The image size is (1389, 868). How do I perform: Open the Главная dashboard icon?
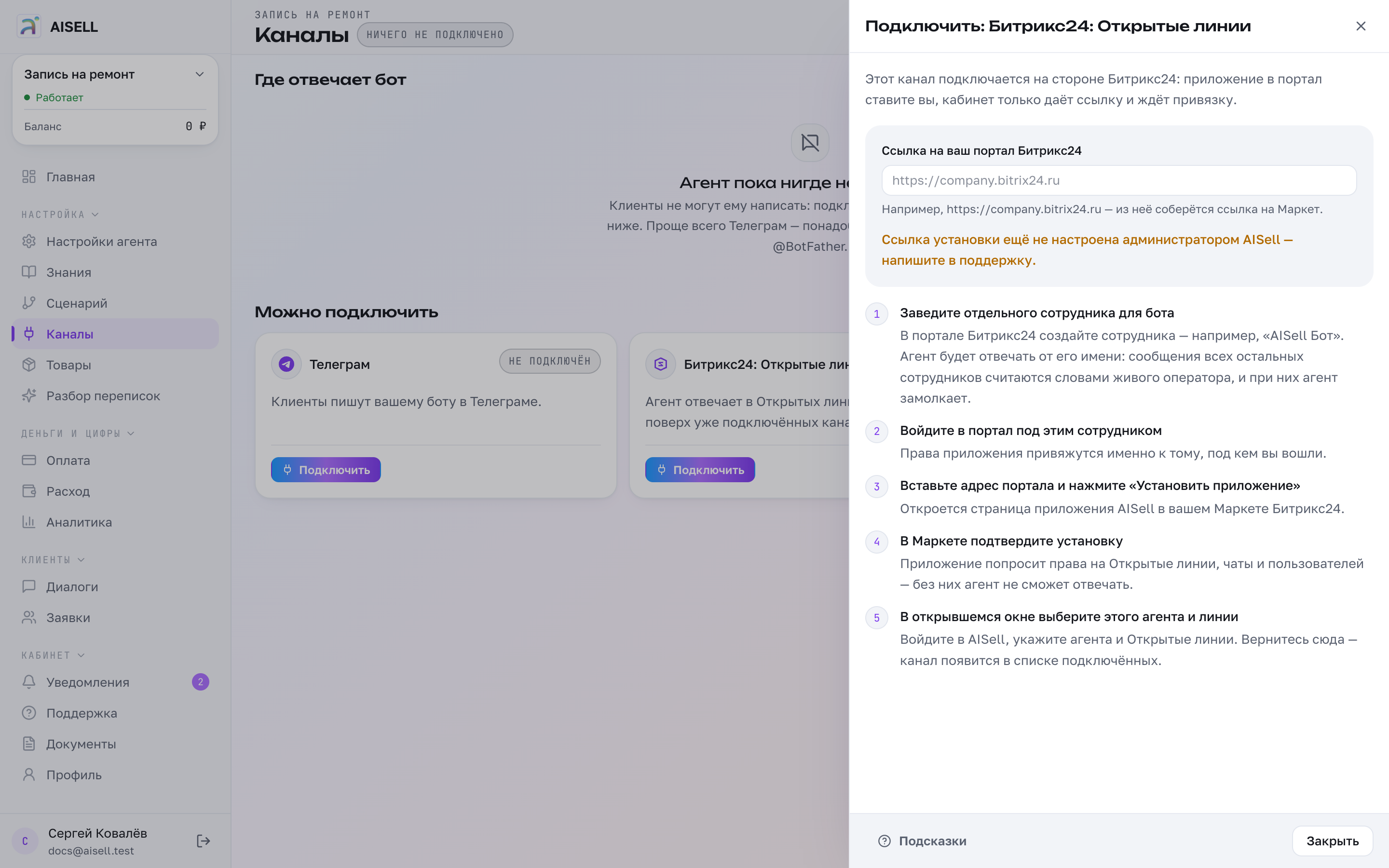pyautogui.click(x=29, y=177)
